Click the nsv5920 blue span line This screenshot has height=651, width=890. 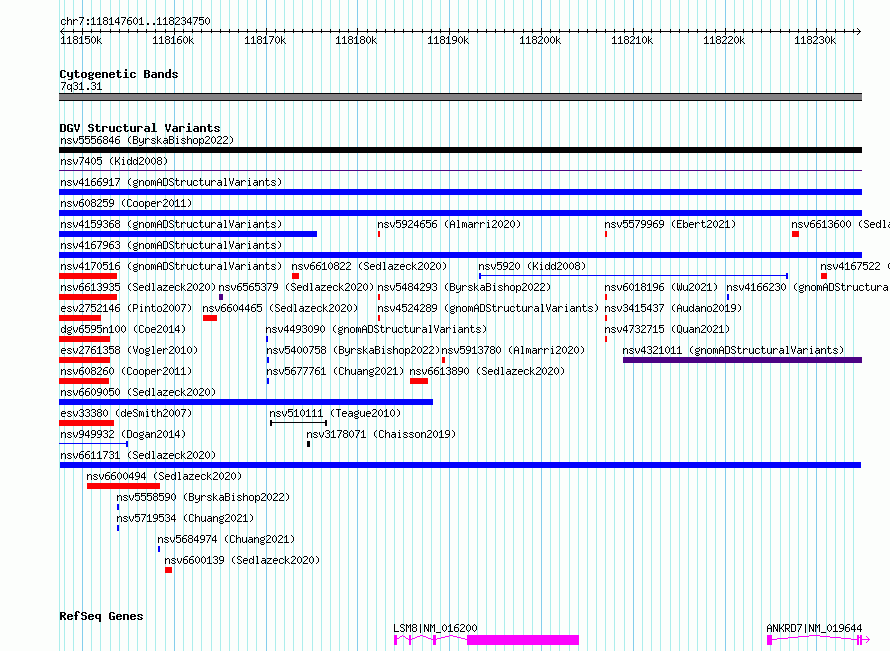click(633, 276)
